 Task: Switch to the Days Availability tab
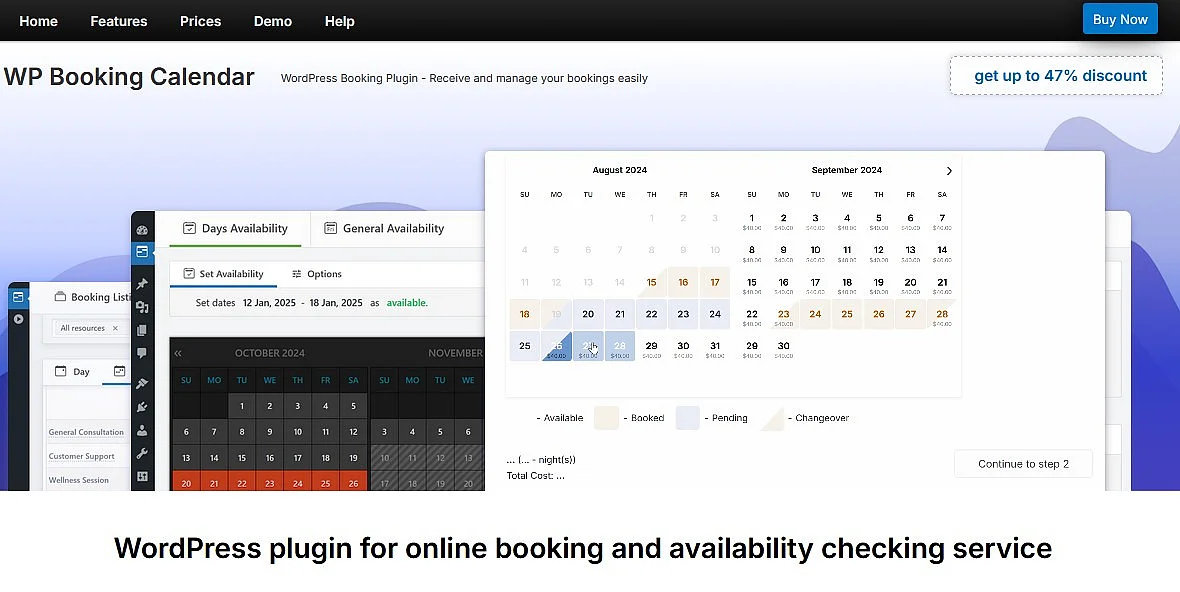(x=236, y=229)
